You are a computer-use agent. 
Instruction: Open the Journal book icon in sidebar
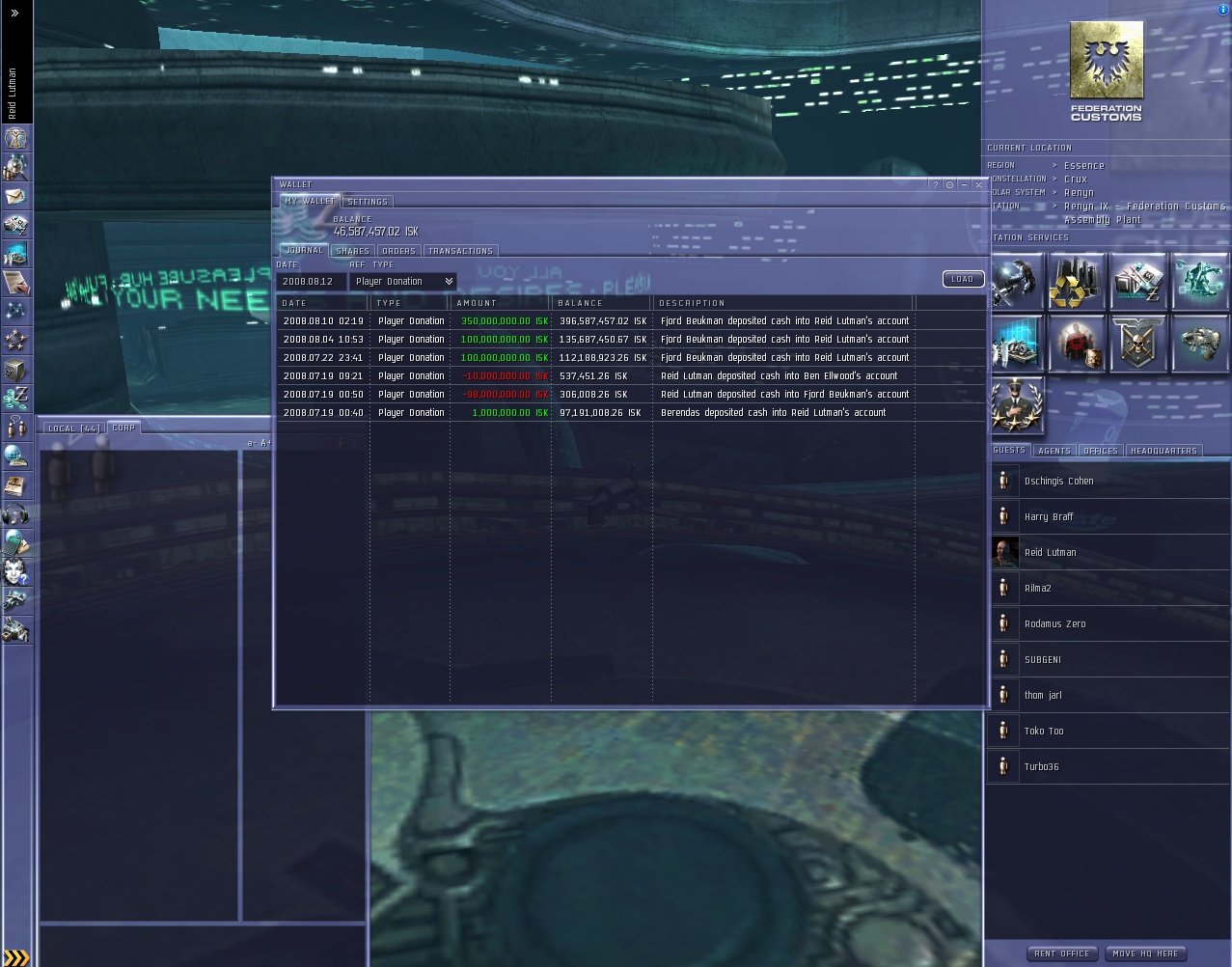pos(16,485)
